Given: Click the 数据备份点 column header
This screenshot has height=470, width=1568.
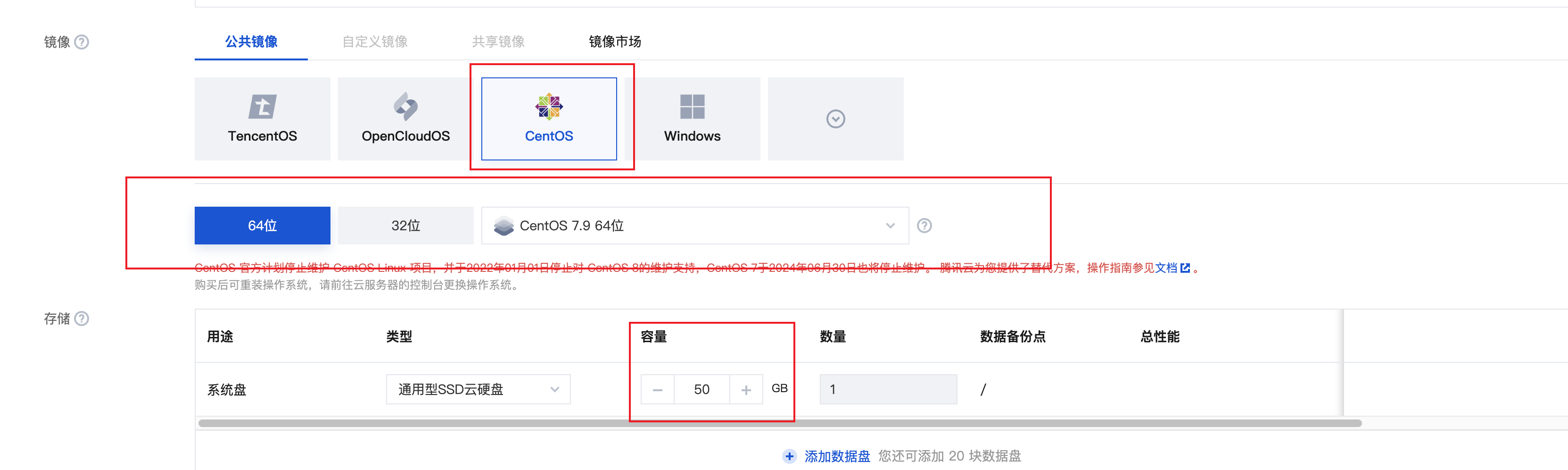Looking at the screenshot, I should (1013, 336).
